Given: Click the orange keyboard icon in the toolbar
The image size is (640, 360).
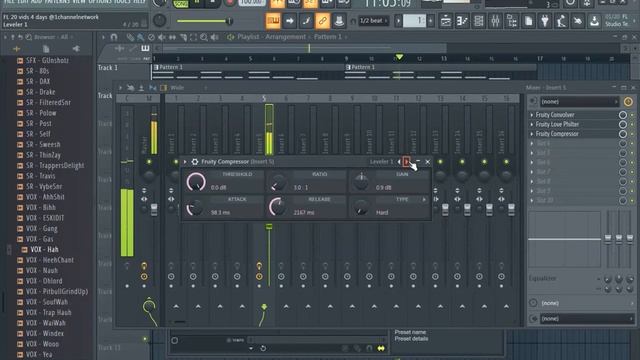Looking at the screenshot, I should 273,21.
